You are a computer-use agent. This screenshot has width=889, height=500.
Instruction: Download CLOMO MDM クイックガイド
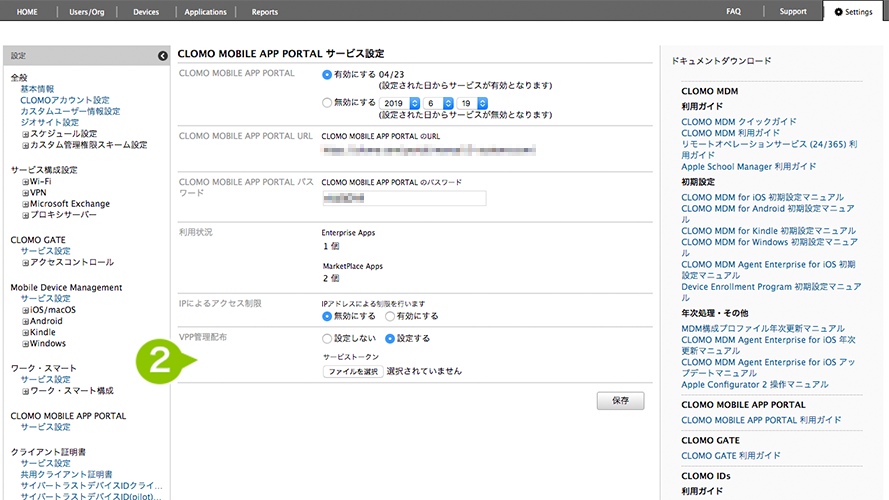(739, 121)
